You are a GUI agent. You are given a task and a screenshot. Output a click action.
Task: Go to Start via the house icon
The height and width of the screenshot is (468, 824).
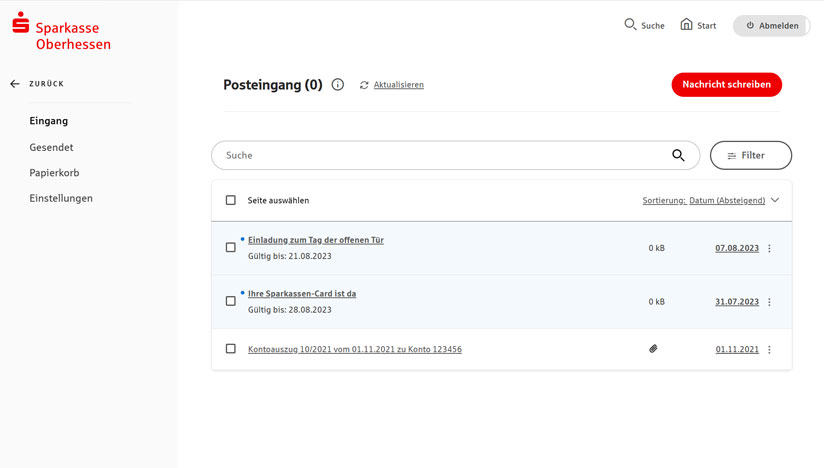(686, 24)
